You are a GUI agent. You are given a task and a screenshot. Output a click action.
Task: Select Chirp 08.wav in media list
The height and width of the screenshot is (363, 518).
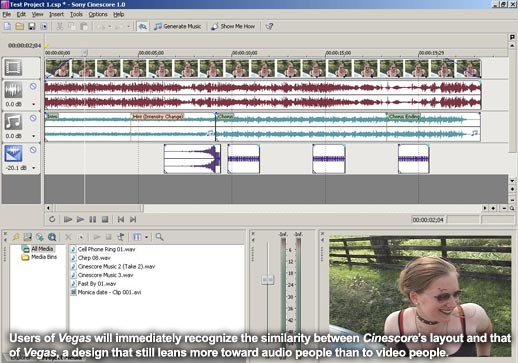pos(91,258)
